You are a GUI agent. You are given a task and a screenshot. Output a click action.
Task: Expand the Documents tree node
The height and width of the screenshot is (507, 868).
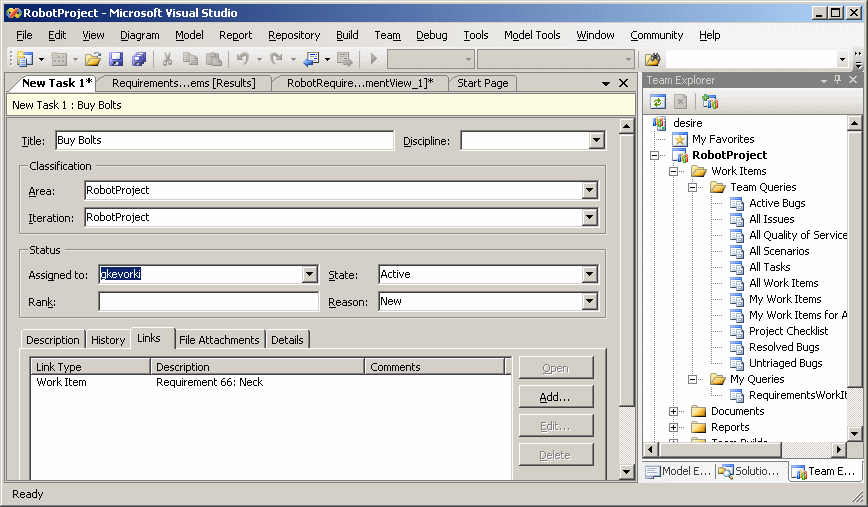point(674,411)
